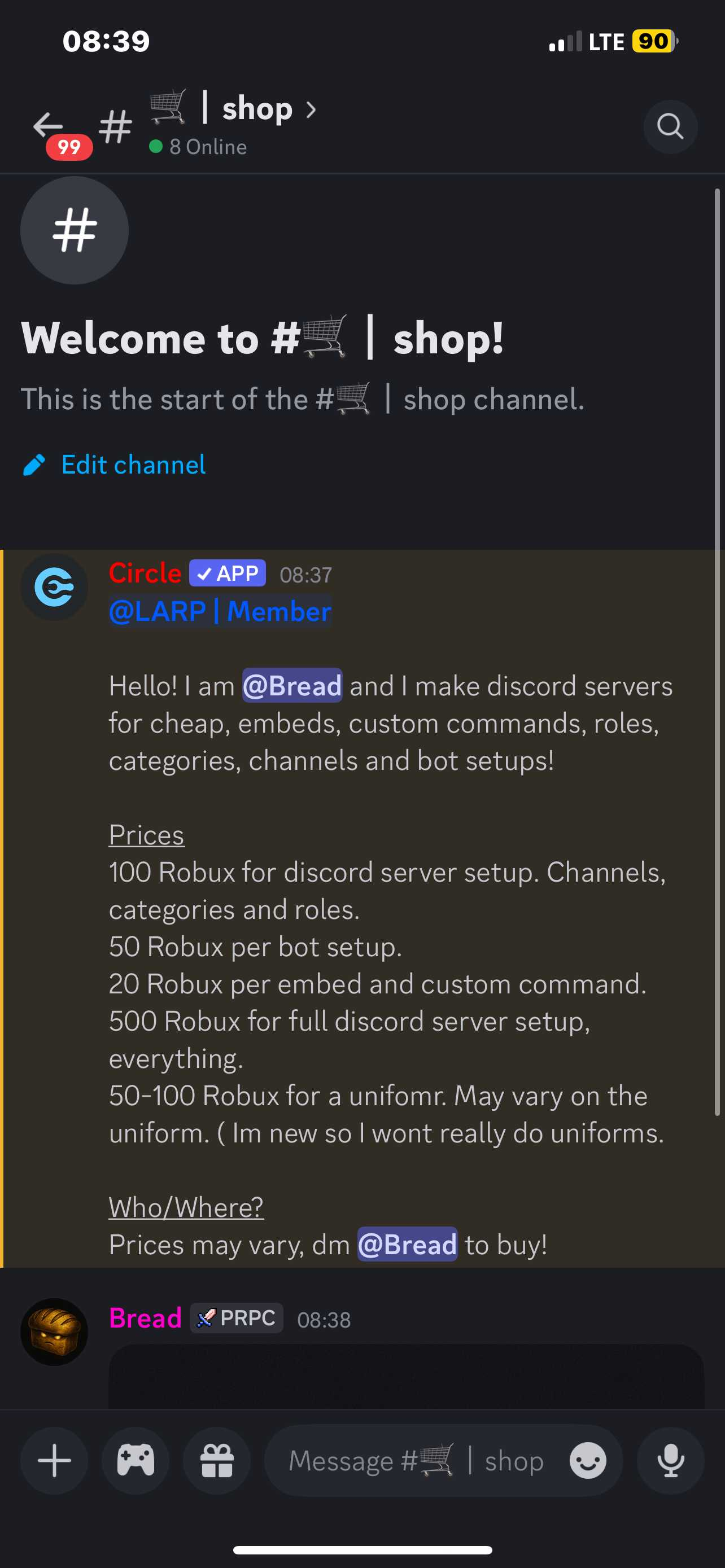Expand shop channel details chevron
The image size is (725, 1568).
311,110
